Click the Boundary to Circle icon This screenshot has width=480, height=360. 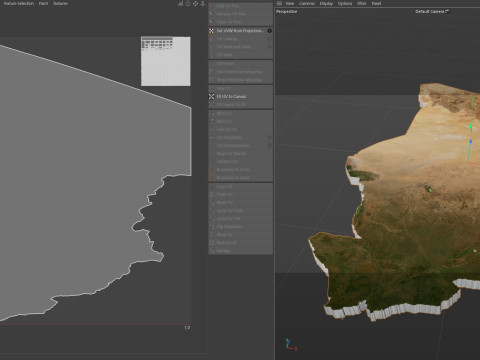click(211, 170)
